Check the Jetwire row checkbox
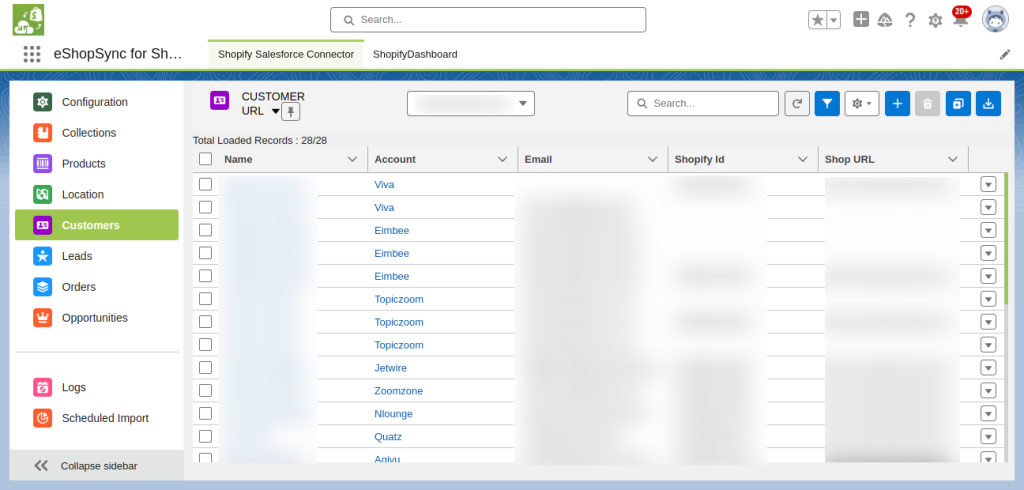 tap(206, 367)
